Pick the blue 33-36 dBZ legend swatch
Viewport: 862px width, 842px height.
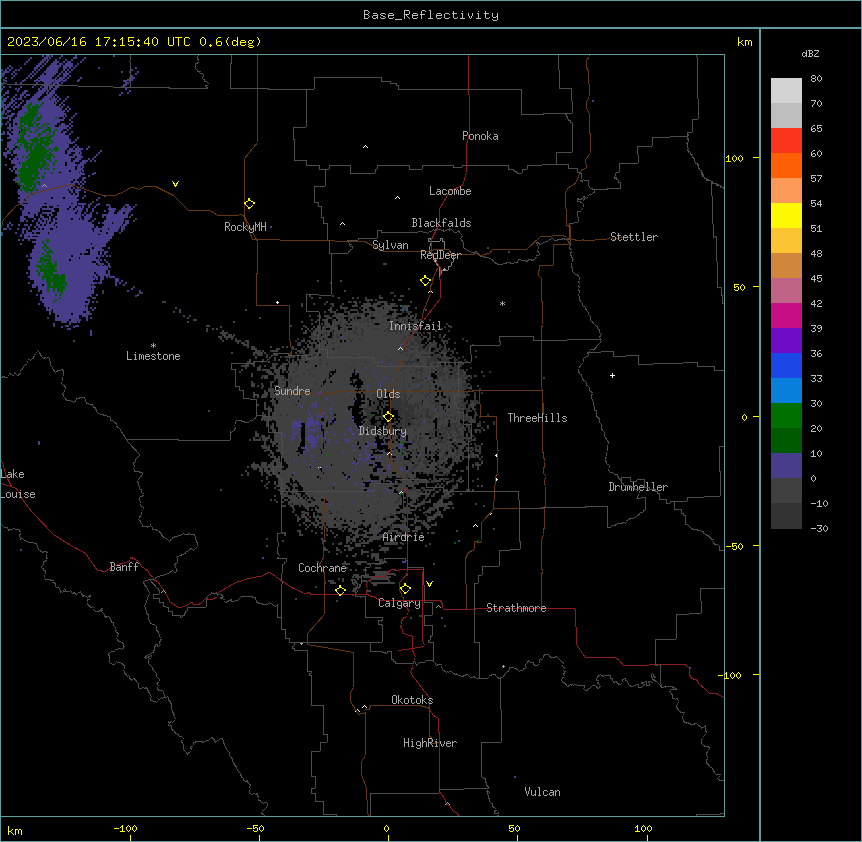point(786,365)
